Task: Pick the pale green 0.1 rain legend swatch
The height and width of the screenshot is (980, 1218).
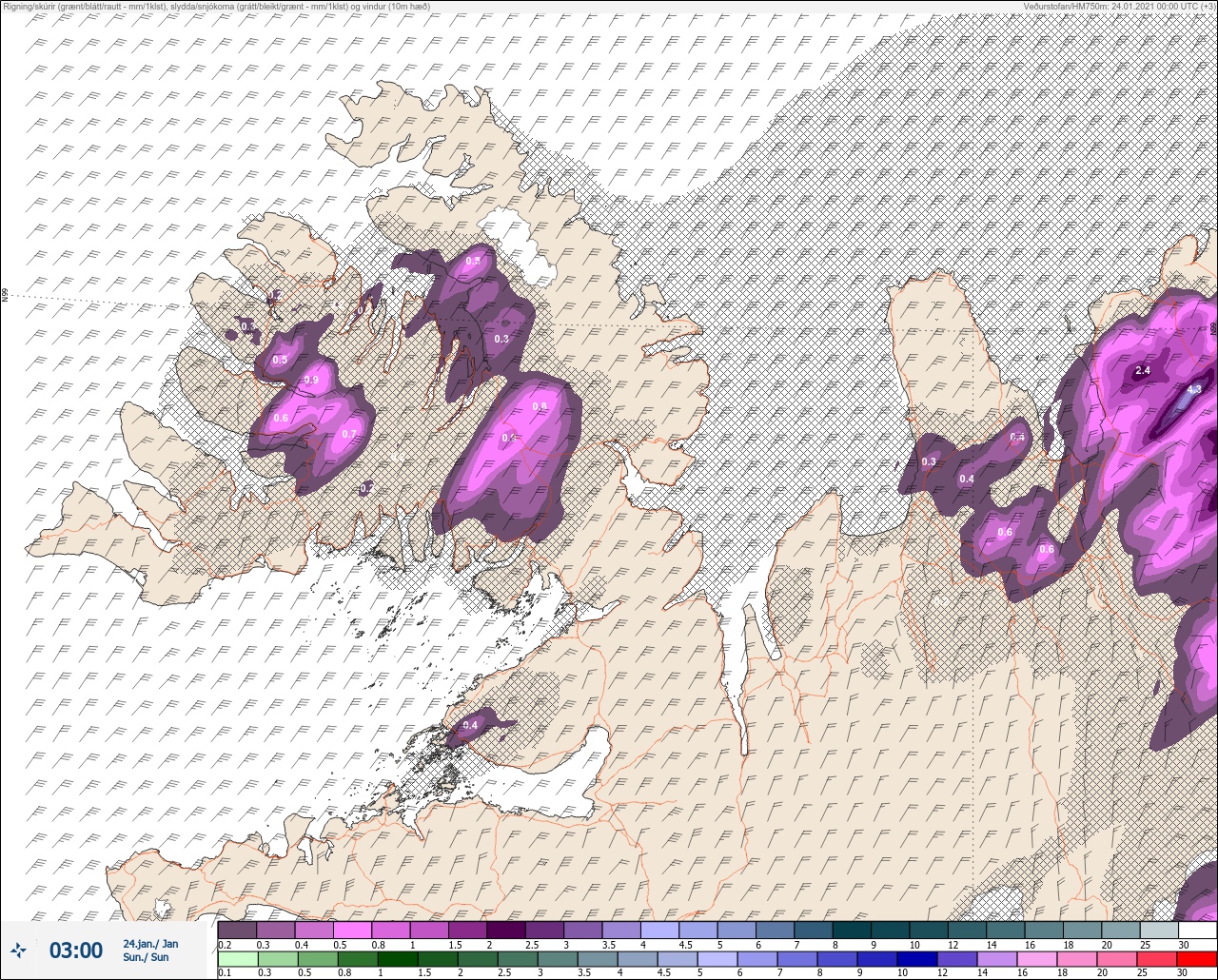Action: coord(237,958)
